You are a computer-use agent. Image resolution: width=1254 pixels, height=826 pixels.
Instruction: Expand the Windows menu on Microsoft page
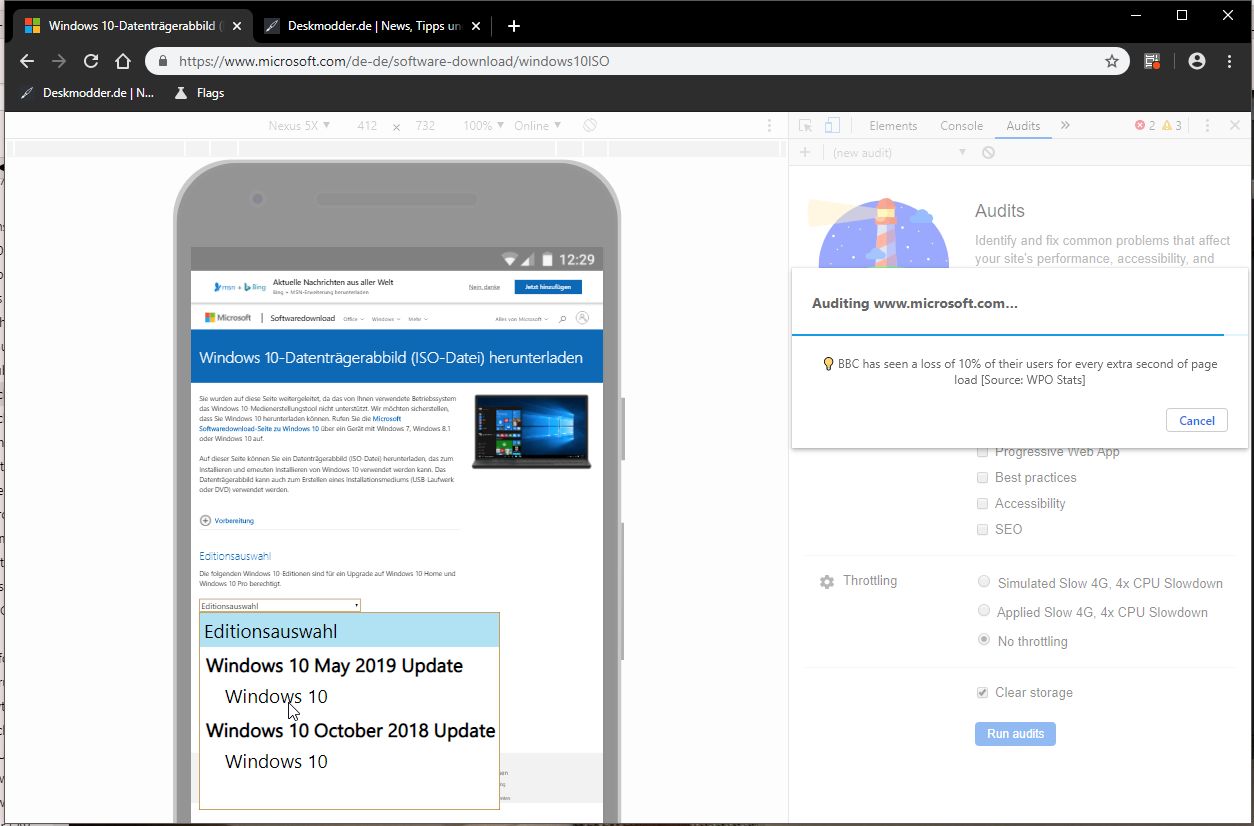pos(386,319)
